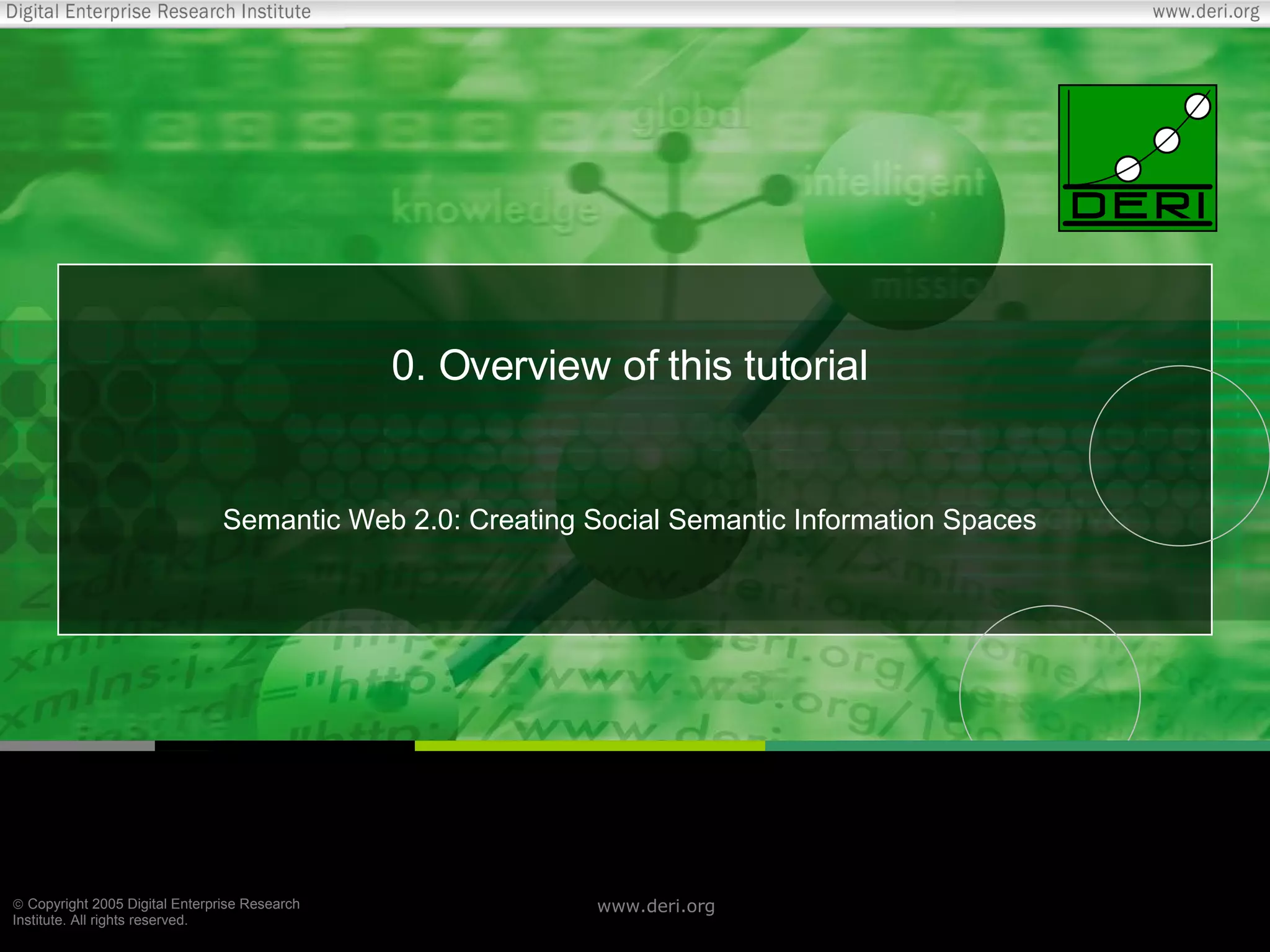The width and height of the screenshot is (1270, 952).
Task: Open the www.deri.org link in the header
Action: 1206,12
